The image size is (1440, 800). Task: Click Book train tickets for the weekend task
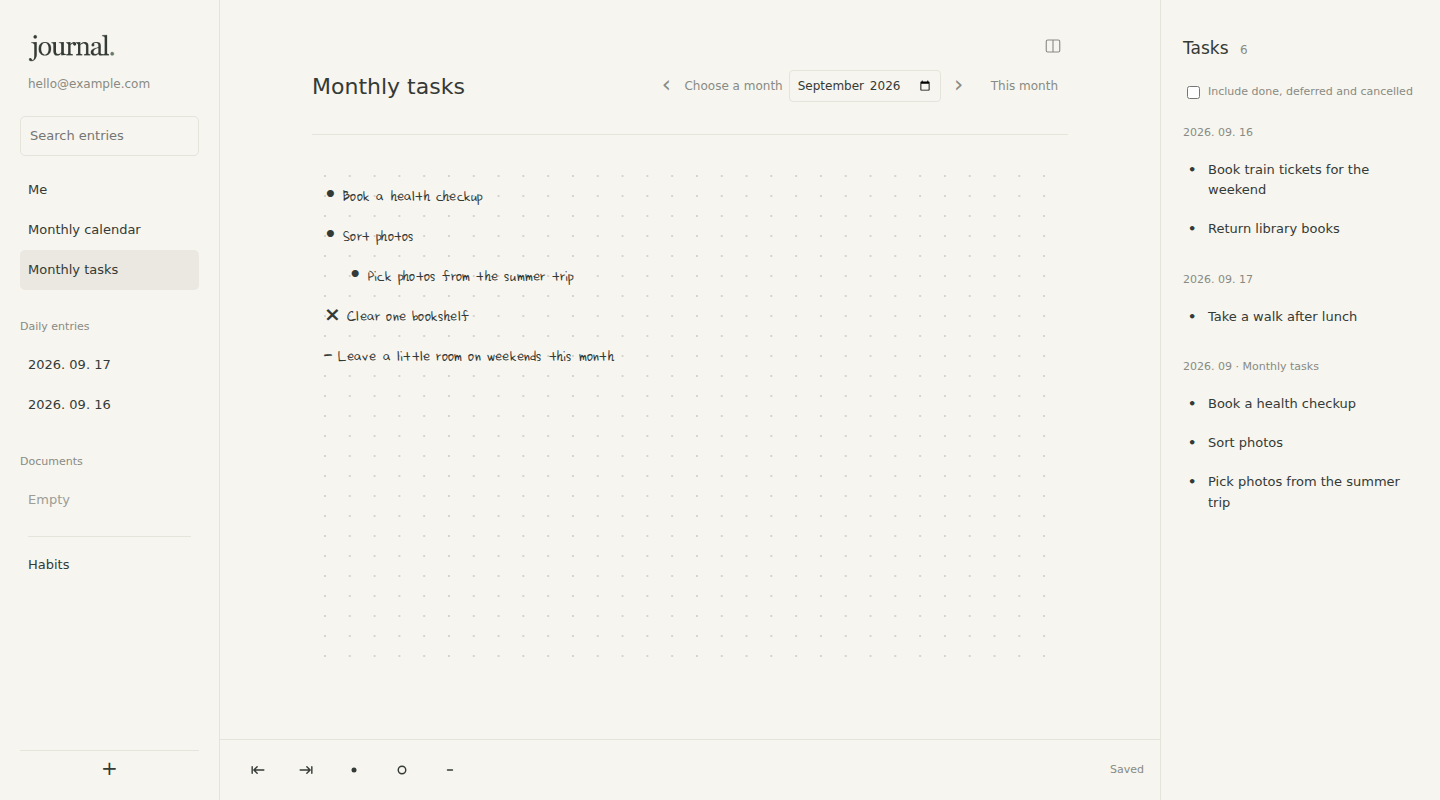click(x=1288, y=180)
